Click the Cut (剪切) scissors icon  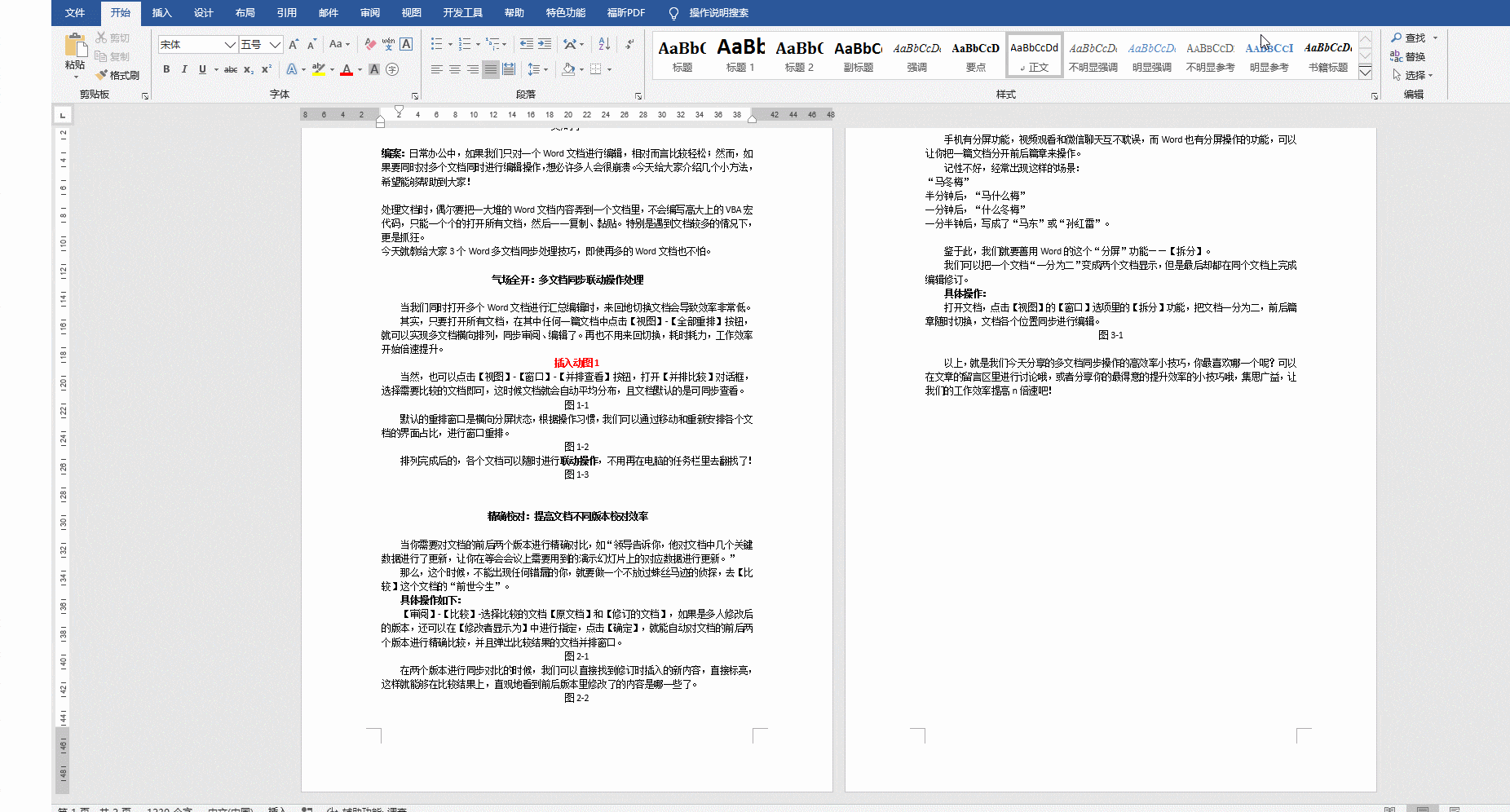[102, 38]
